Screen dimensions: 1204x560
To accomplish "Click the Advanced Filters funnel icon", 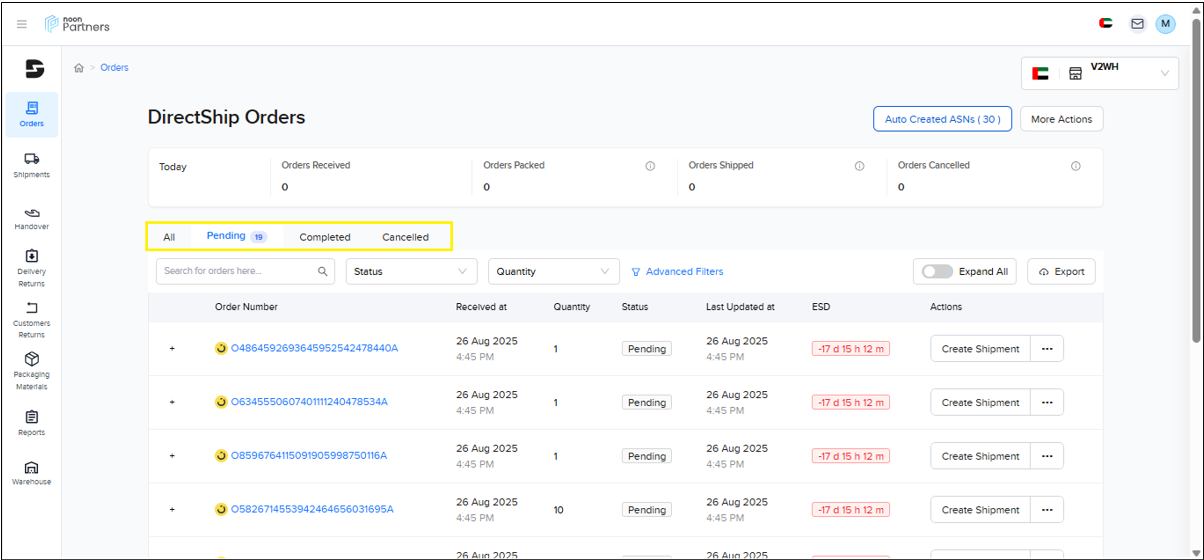I will pos(636,272).
